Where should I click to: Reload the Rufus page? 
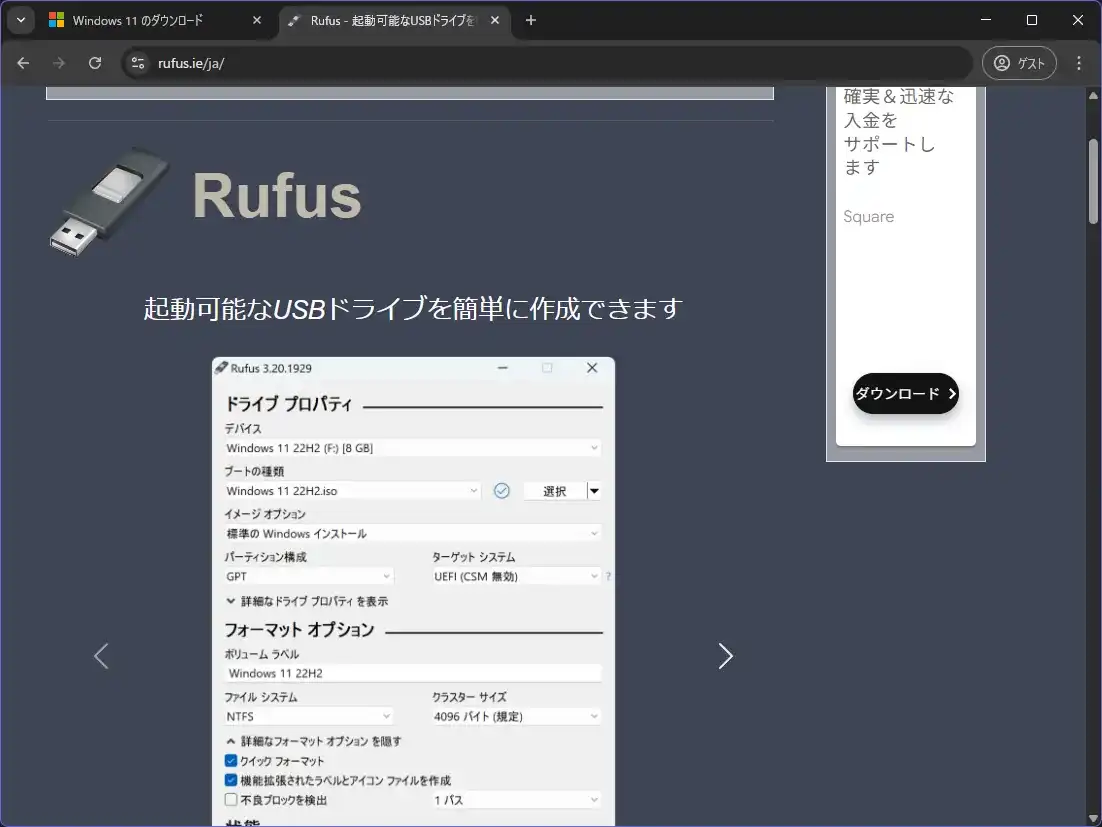coord(95,63)
